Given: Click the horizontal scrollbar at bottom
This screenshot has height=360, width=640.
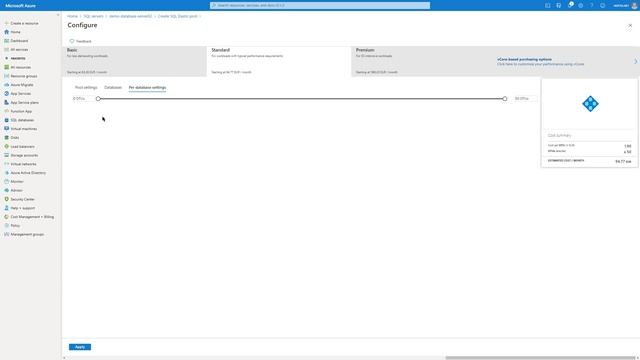Looking at the screenshot, I should coord(540,358).
